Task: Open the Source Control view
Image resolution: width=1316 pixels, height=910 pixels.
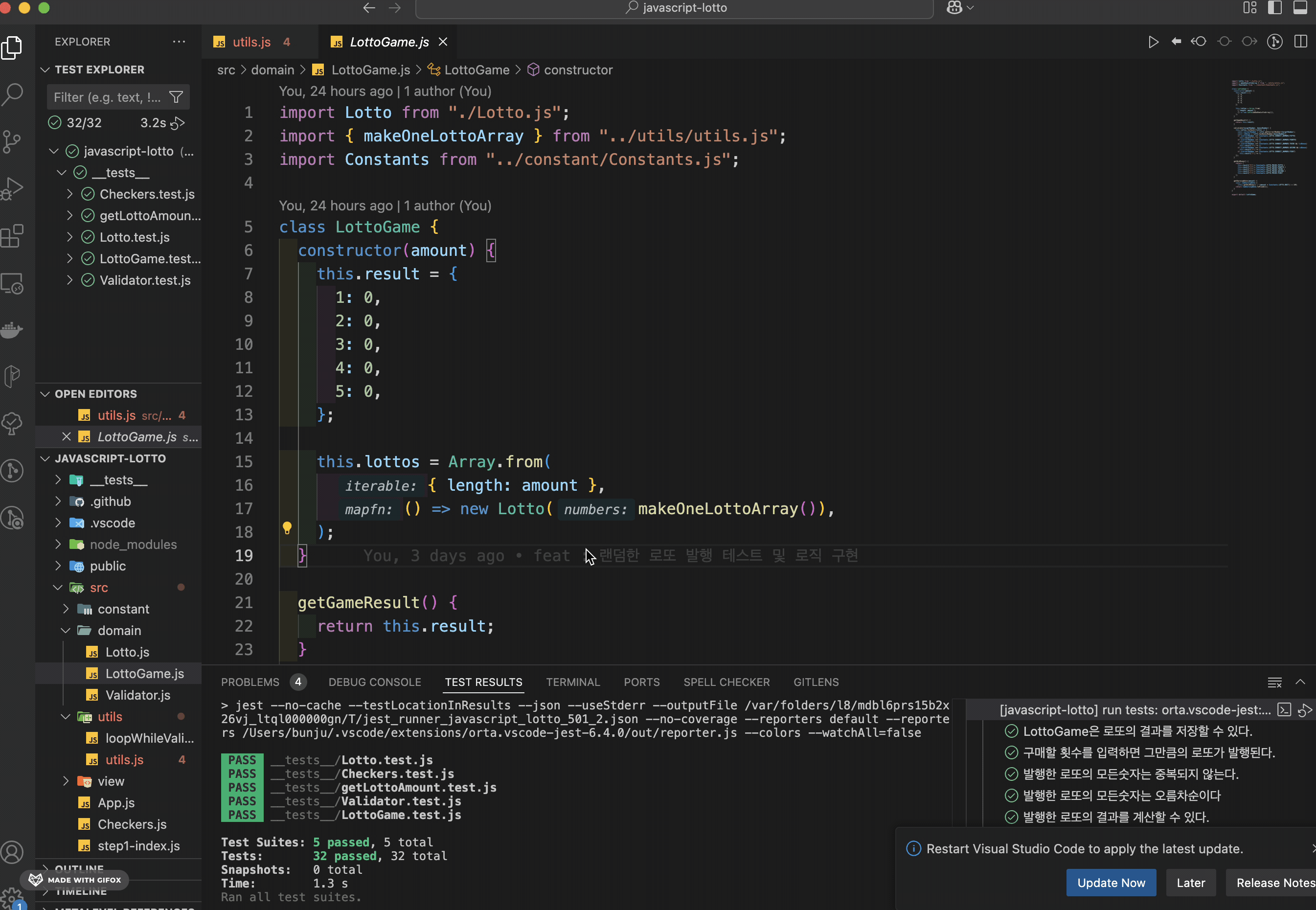Action: click(x=12, y=141)
